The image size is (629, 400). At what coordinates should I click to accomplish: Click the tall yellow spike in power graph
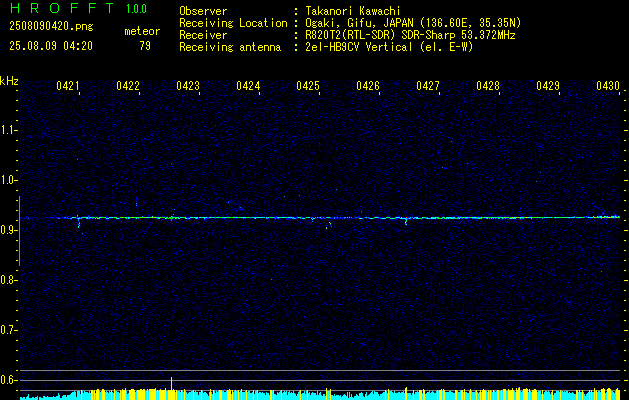point(172,387)
